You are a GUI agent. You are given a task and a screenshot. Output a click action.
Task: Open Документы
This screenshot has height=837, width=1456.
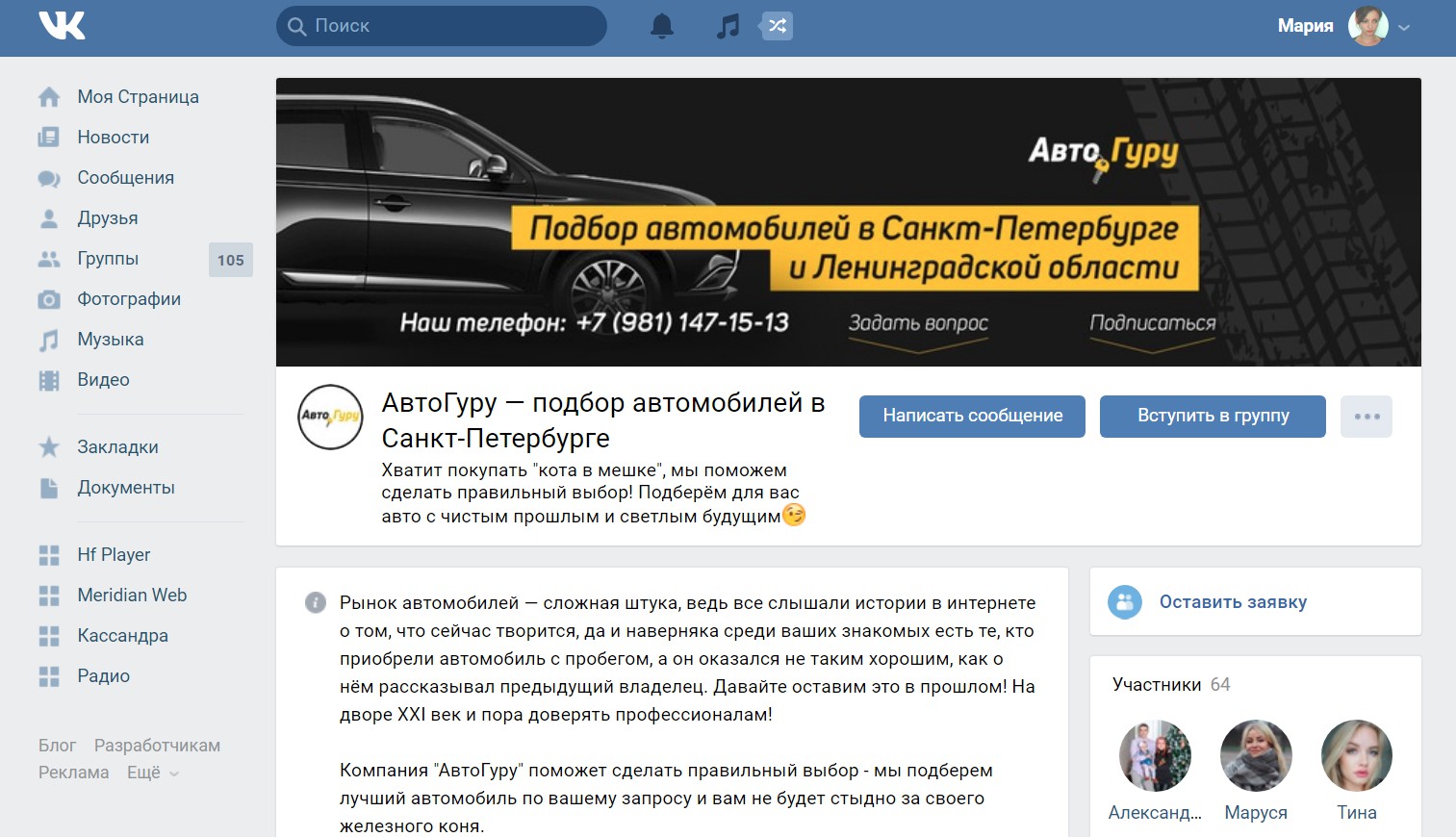point(126,488)
